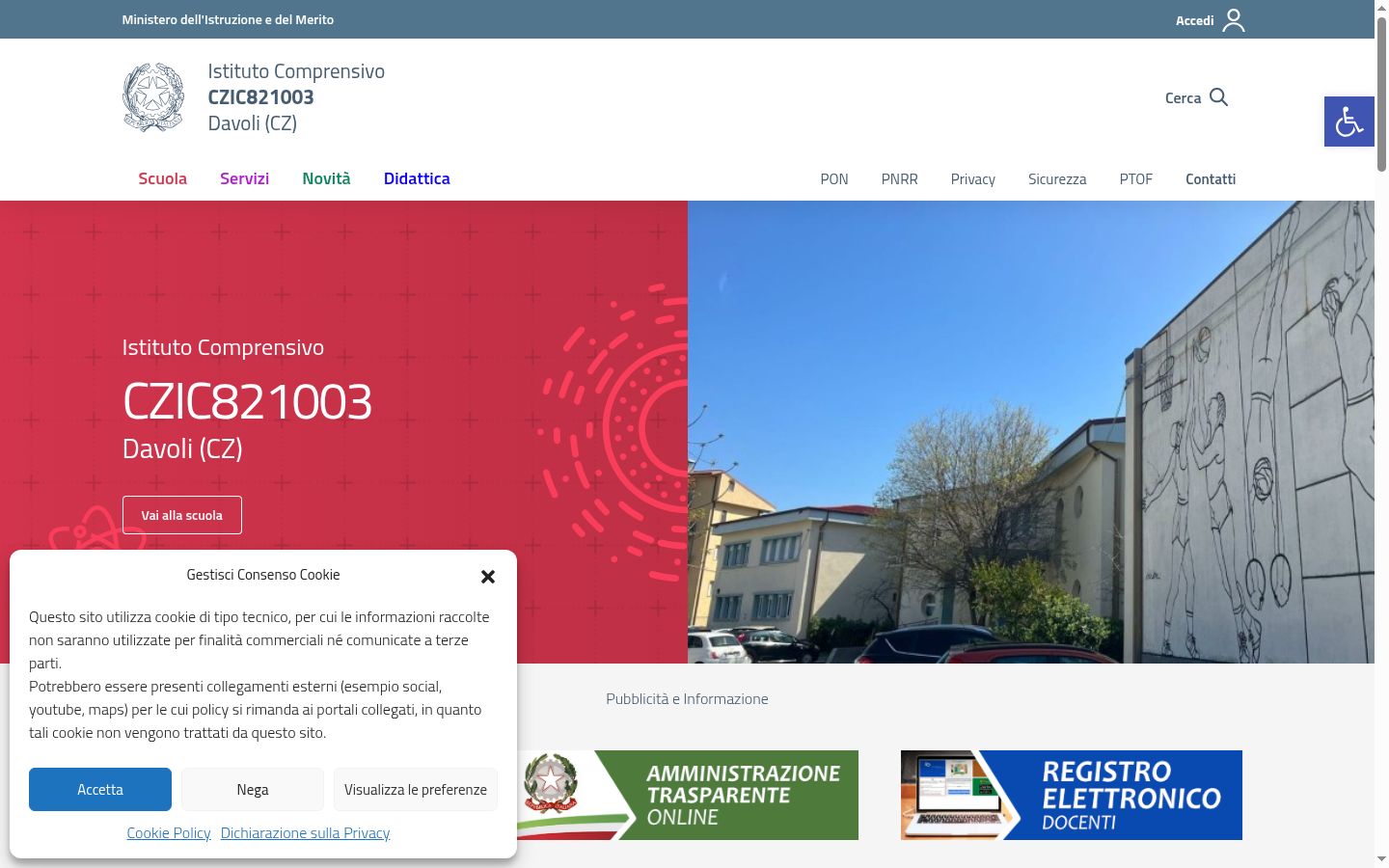This screenshot has height=868, width=1389.
Task: Click the Accedi user profile icon
Action: tap(1234, 20)
